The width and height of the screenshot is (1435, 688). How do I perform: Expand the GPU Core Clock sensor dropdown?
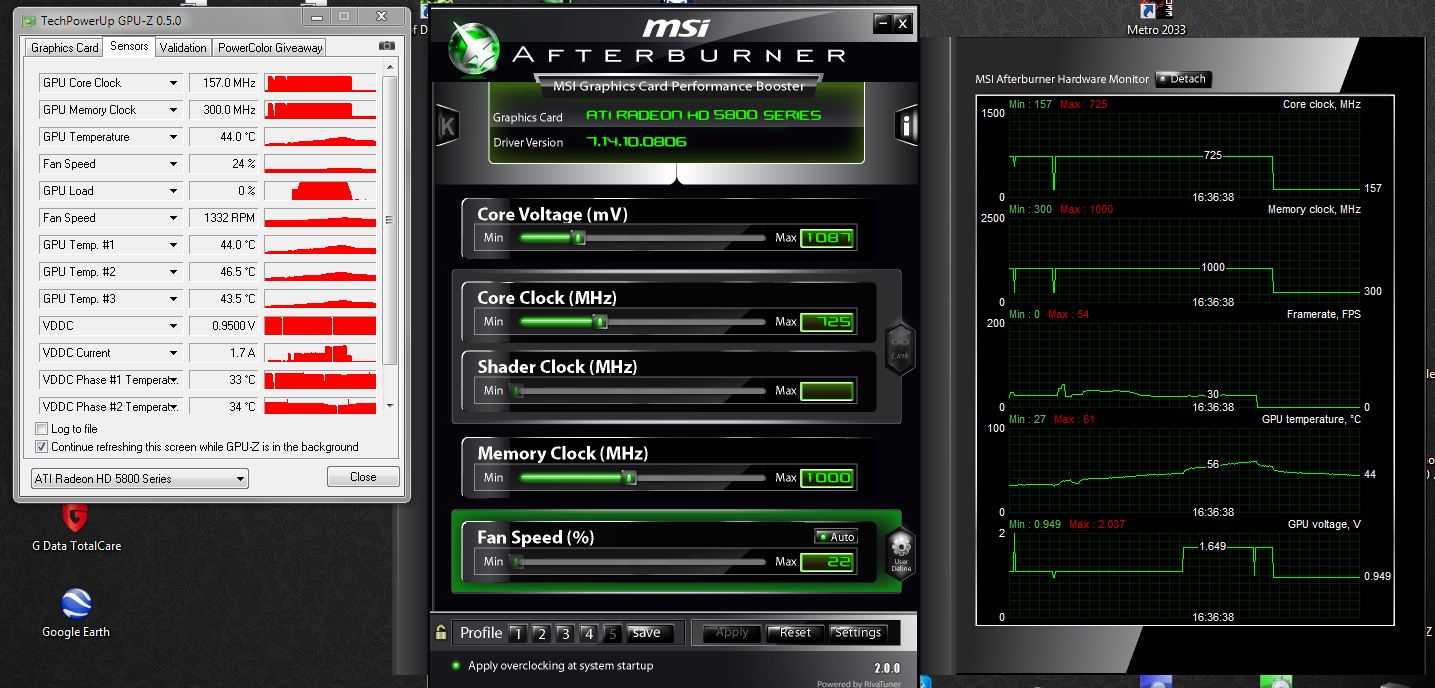pos(173,83)
